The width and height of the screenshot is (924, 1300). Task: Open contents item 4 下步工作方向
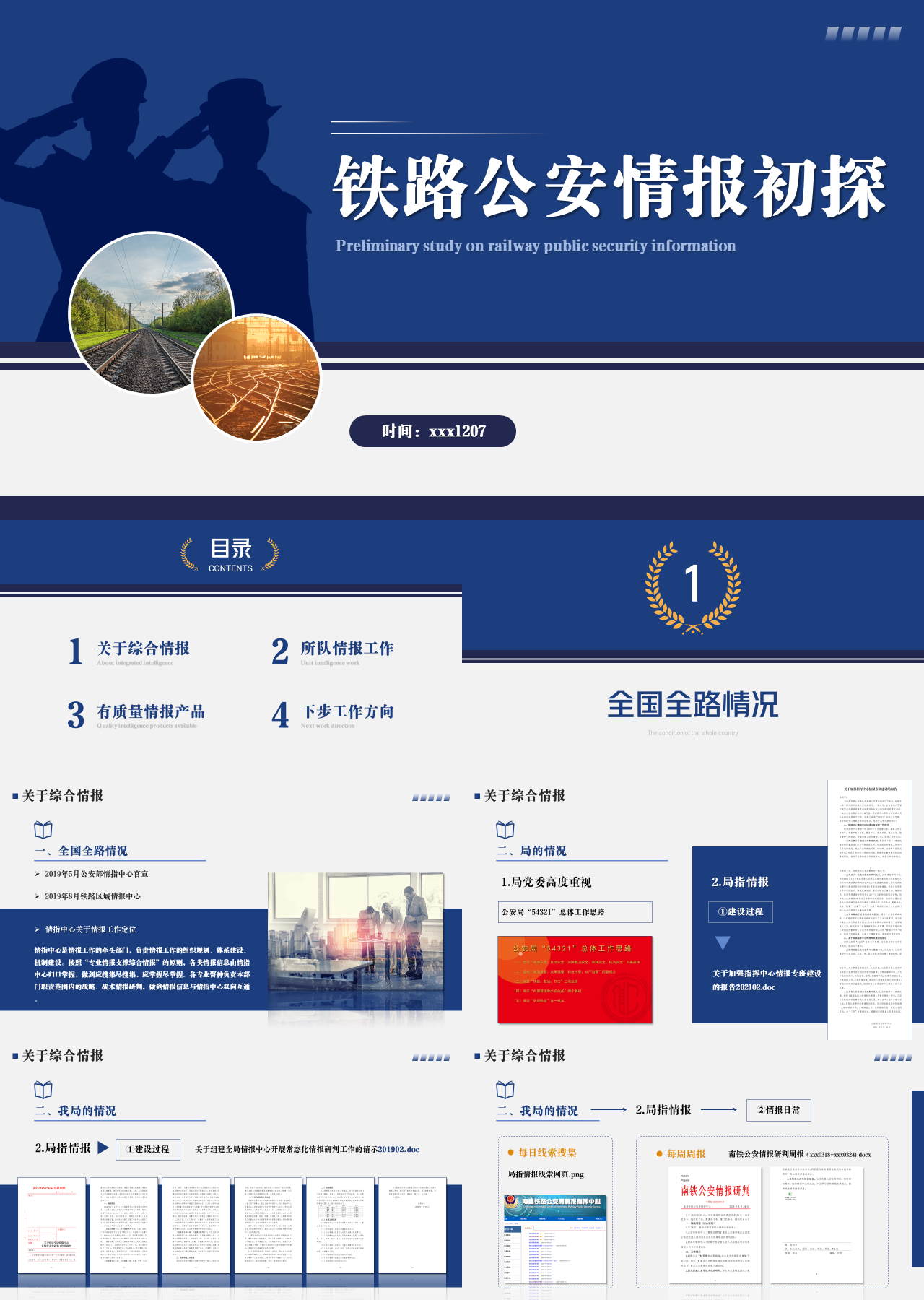(334, 715)
